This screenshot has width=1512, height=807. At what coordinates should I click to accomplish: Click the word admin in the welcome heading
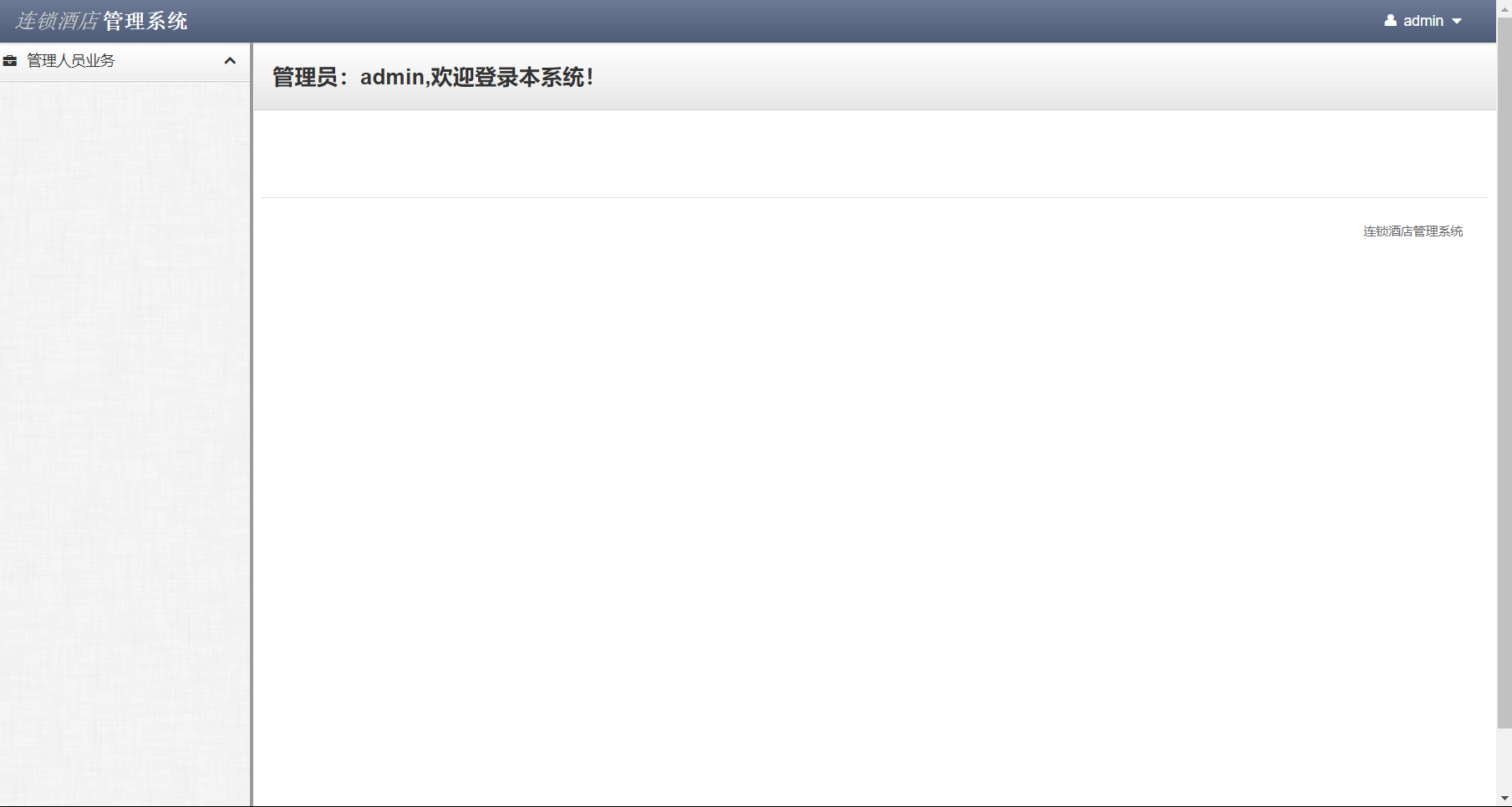pyautogui.click(x=392, y=78)
